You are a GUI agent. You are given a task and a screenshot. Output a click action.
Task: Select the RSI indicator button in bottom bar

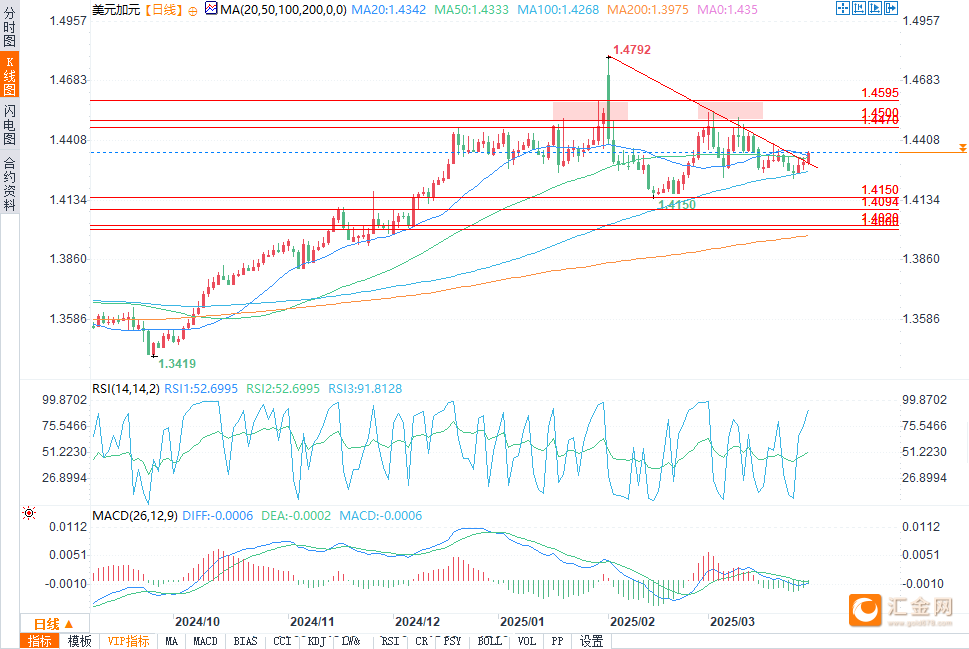click(x=390, y=641)
